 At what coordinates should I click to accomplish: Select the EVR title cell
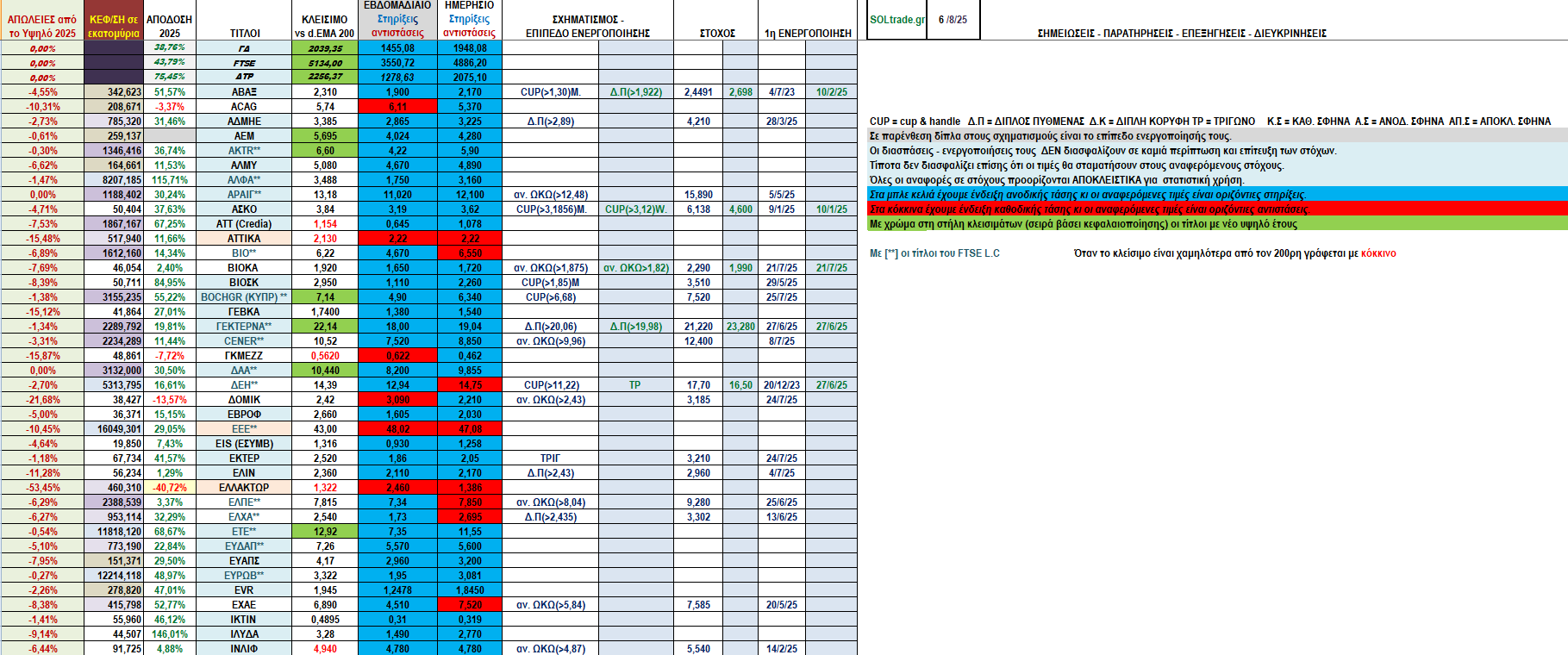244,590
